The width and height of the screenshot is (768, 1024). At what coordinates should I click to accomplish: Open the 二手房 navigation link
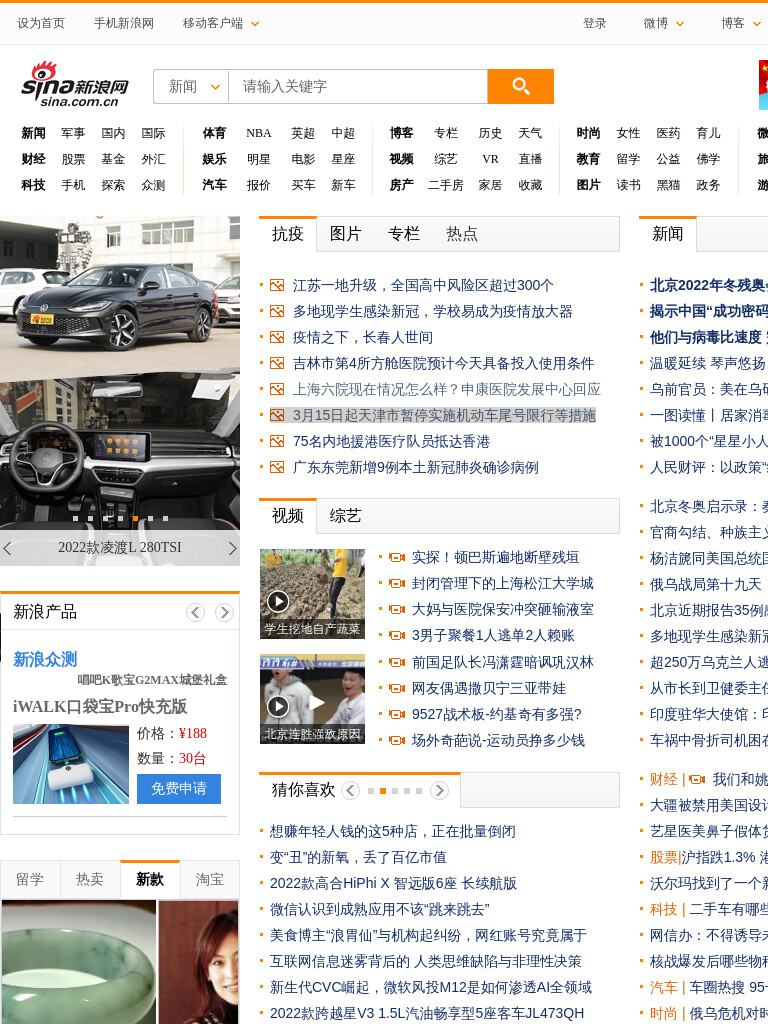[445, 185]
